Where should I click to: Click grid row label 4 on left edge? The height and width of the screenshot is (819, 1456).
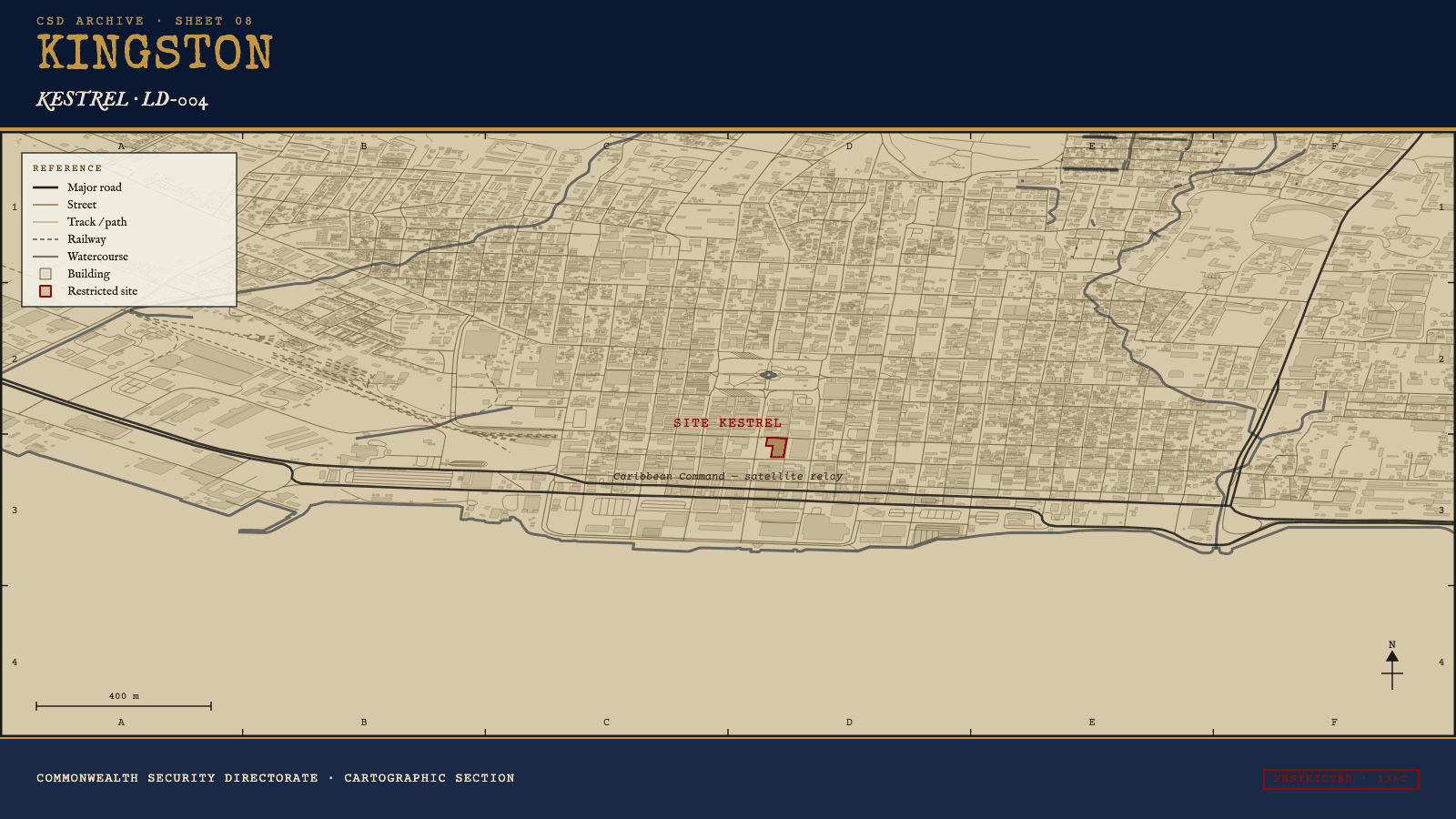[15, 662]
